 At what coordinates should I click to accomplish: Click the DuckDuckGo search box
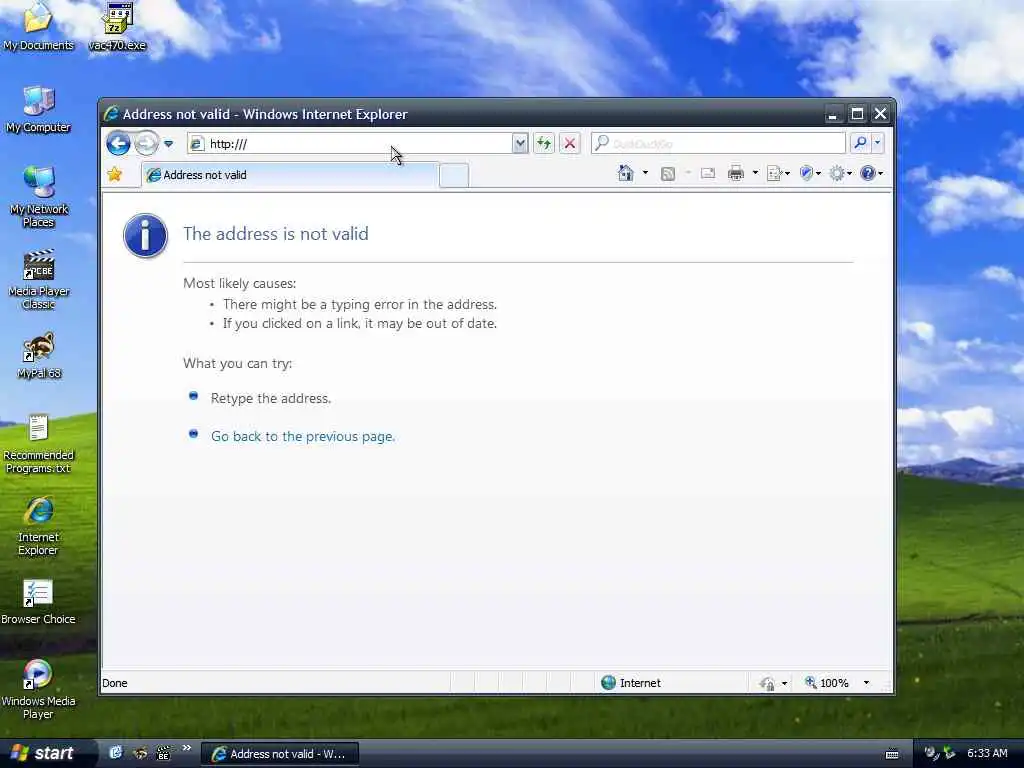click(x=718, y=144)
